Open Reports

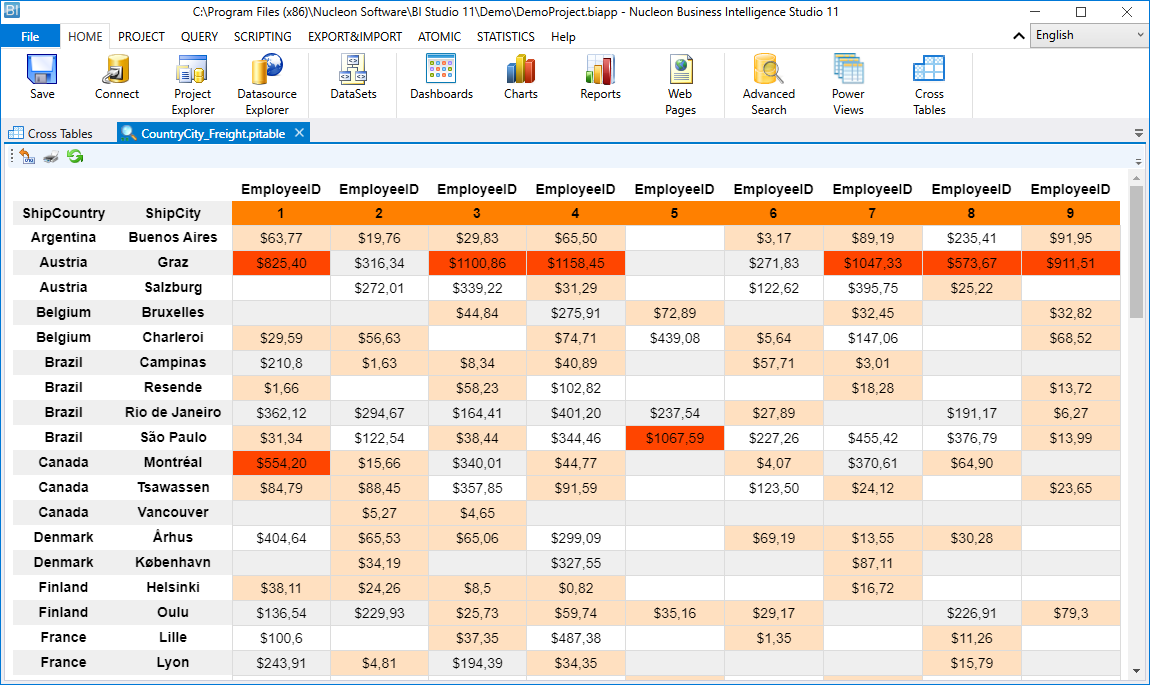pyautogui.click(x=601, y=77)
